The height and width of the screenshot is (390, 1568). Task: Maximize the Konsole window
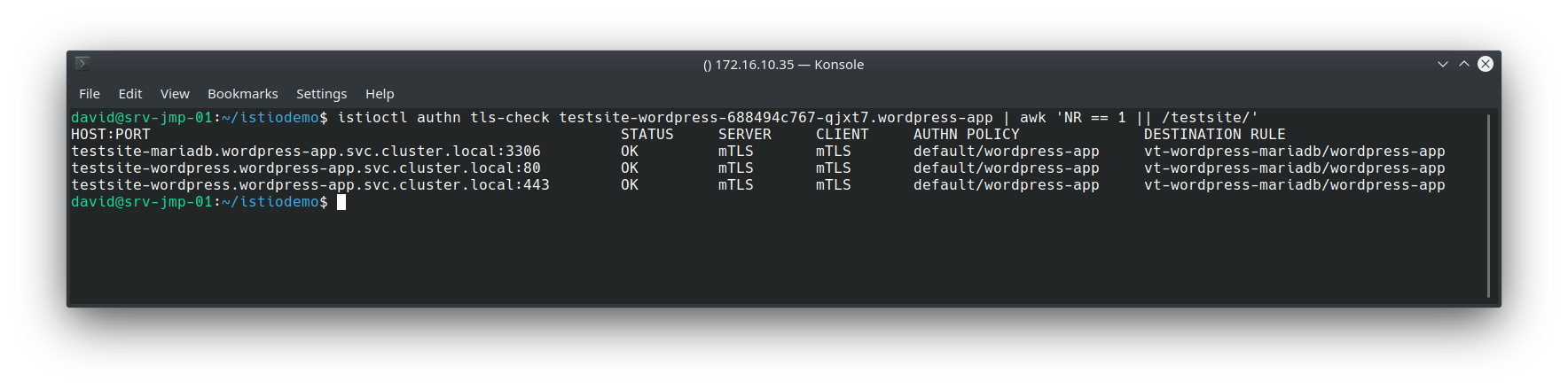click(x=1464, y=64)
